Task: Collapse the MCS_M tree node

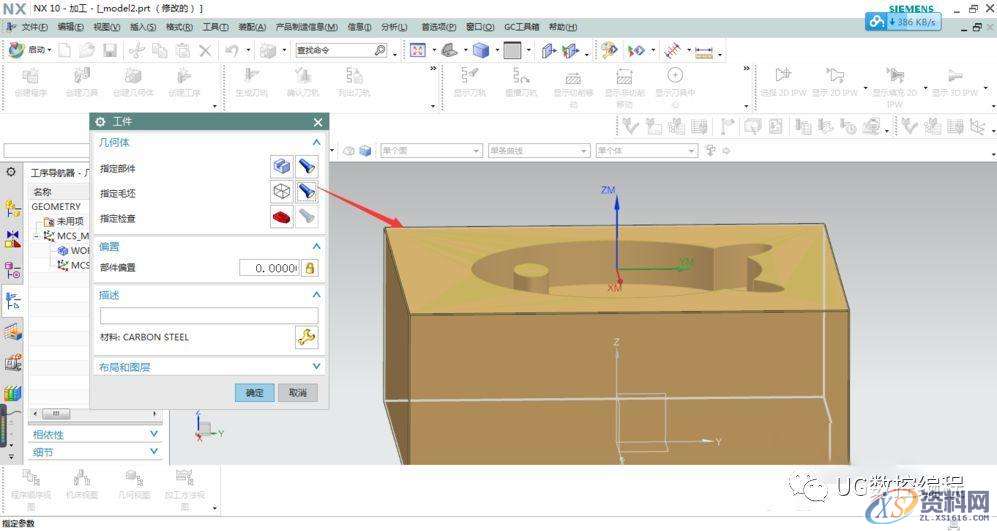Action: point(37,236)
